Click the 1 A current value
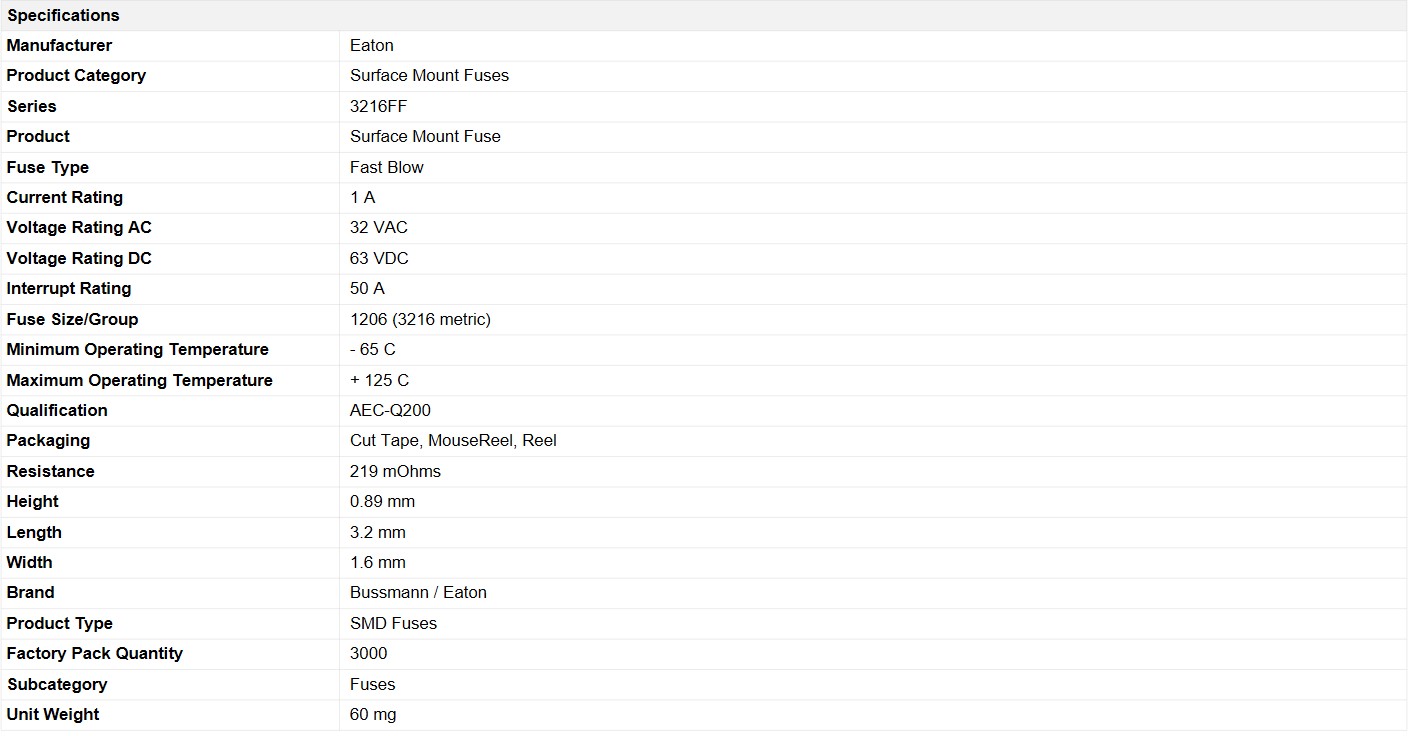Image resolution: width=1408 pixels, height=736 pixels. click(x=363, y=197)
